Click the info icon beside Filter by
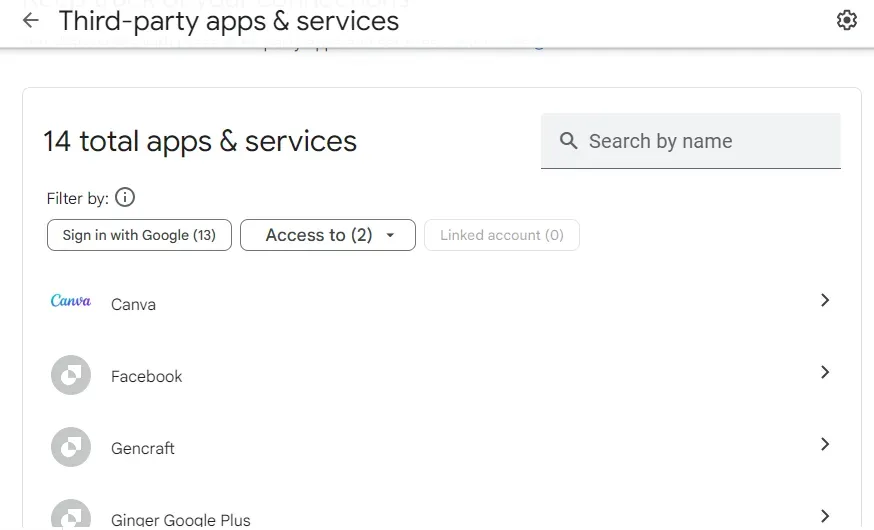 [x=125, y=197]
